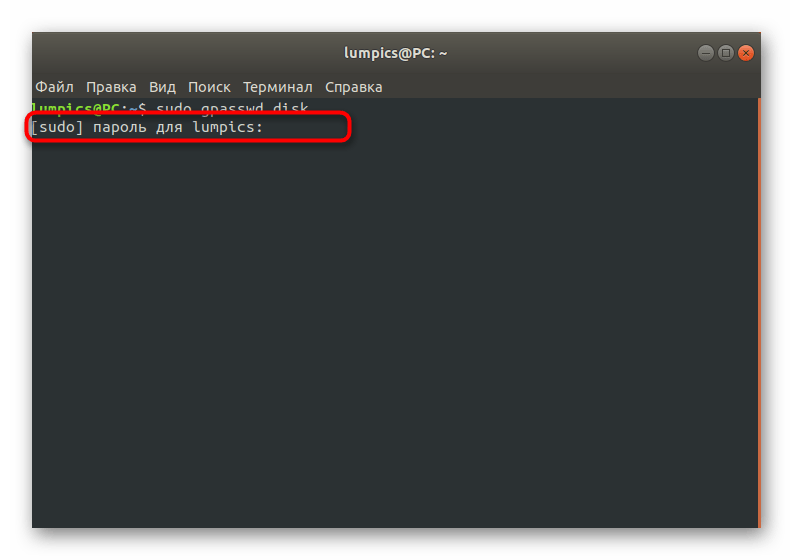The image size is (793, 560).
Task: Maximize the terminal window
Action: [x=726, y=53]
